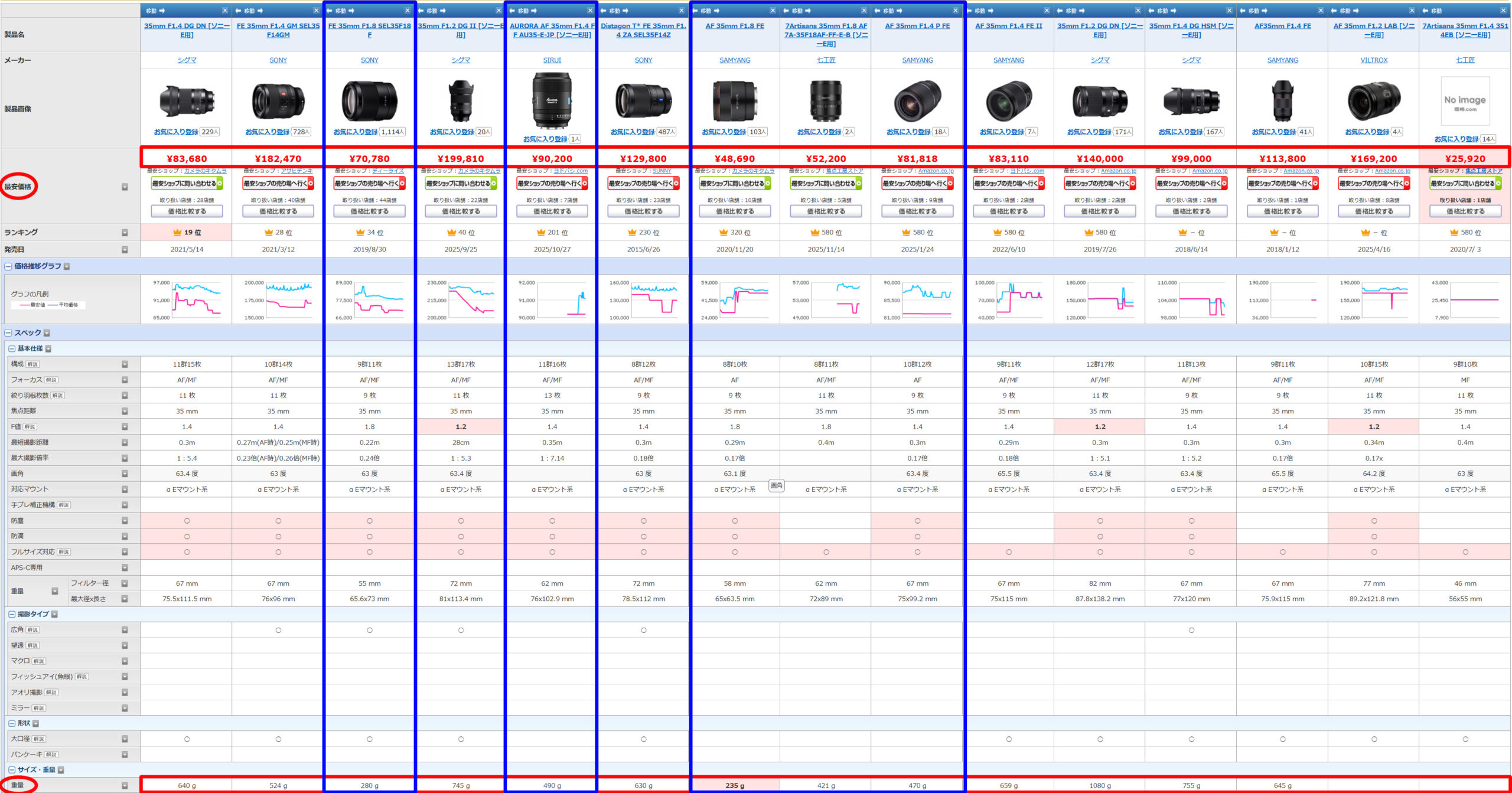Click the 解説 icon next to 大口径
1512x793 pixels.
pos(38,739)
